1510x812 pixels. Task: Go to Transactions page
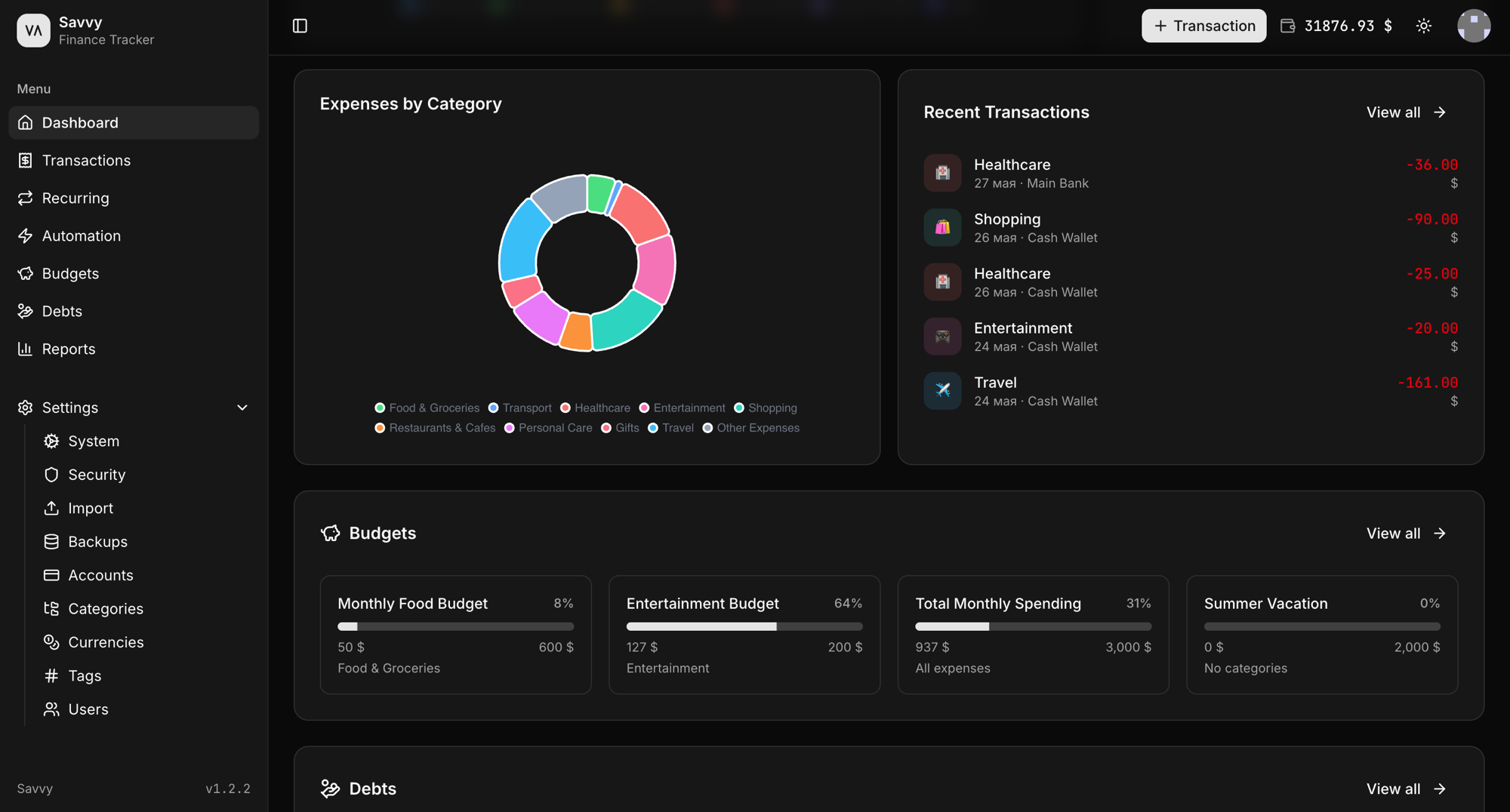pos(134,160)
